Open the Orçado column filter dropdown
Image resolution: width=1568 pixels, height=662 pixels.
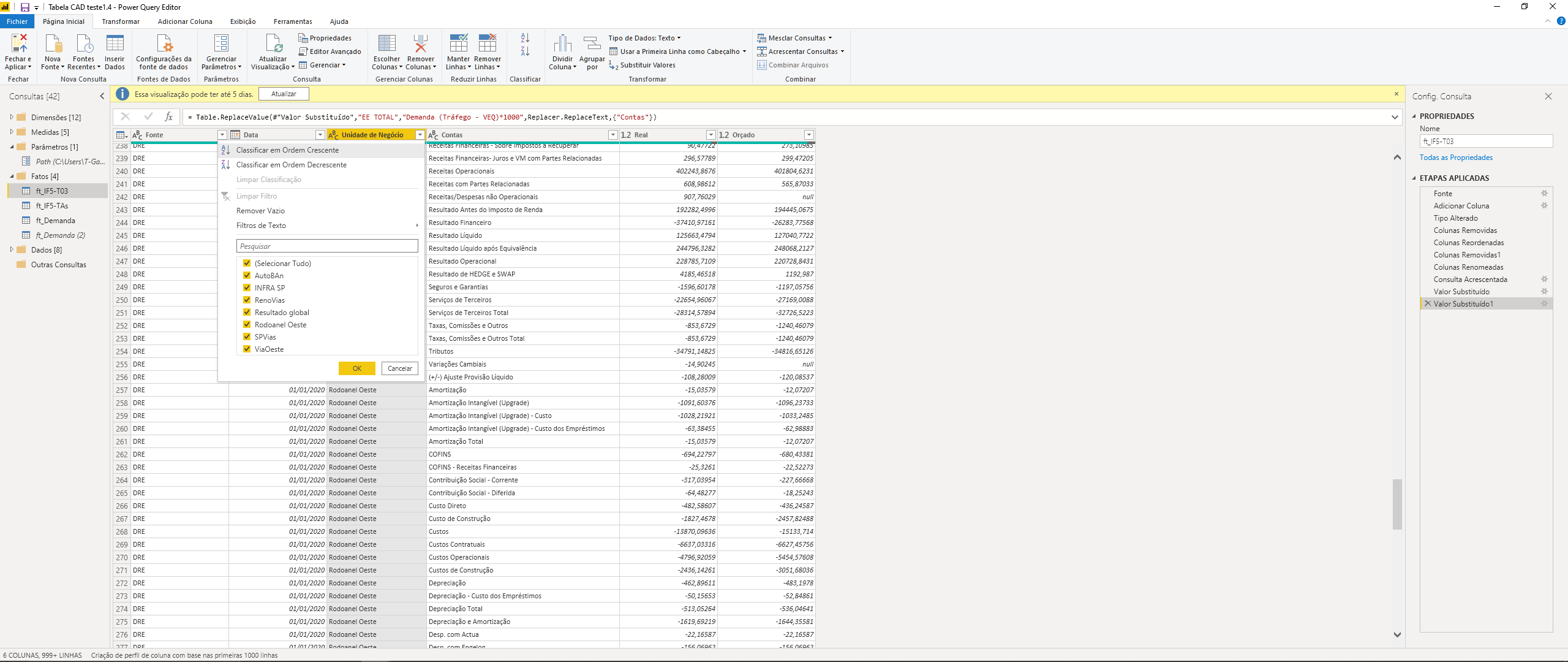pos(809,135)
